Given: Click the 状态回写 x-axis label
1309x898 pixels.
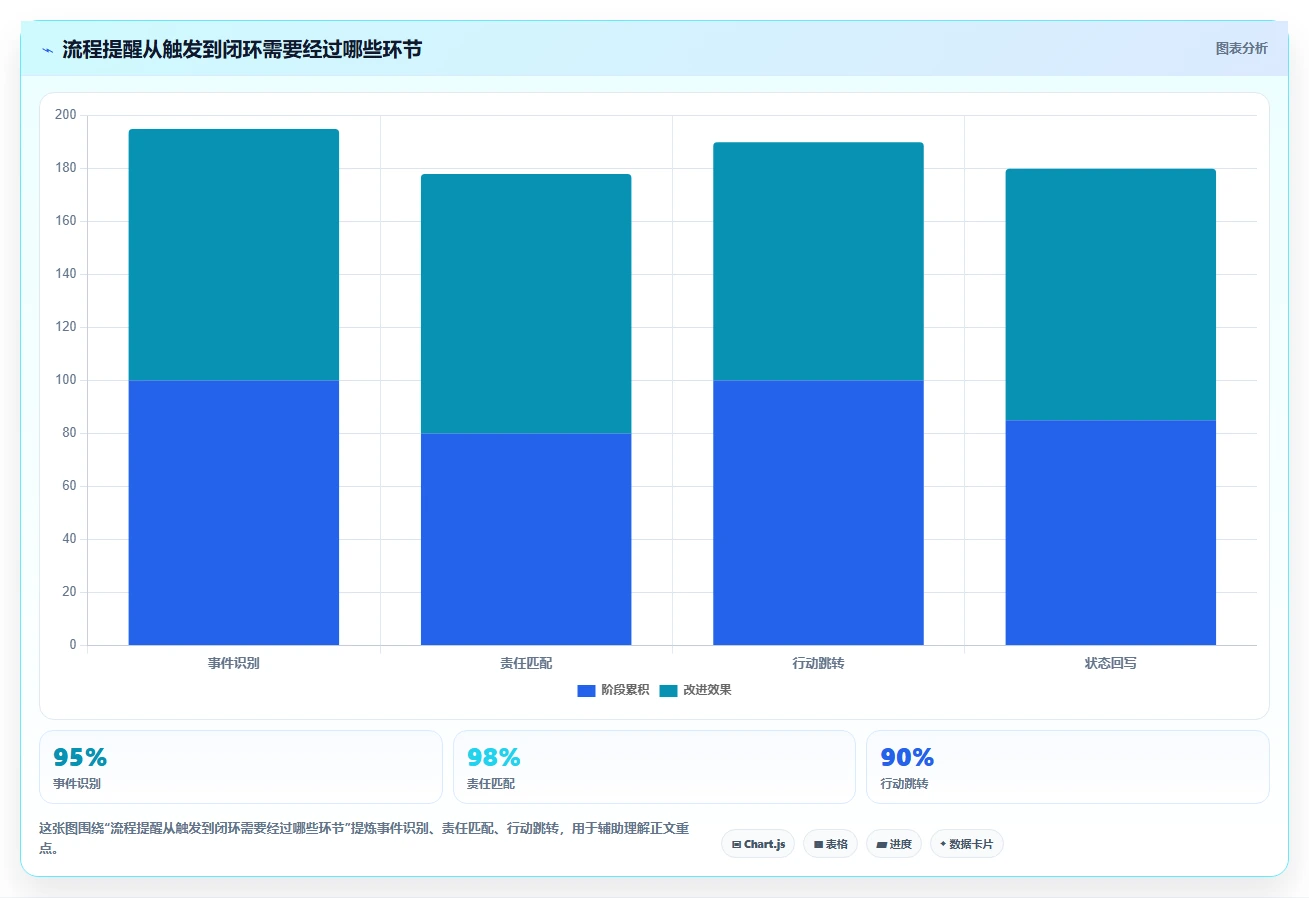Looking at the screenshot, I should coord(1111,663).
